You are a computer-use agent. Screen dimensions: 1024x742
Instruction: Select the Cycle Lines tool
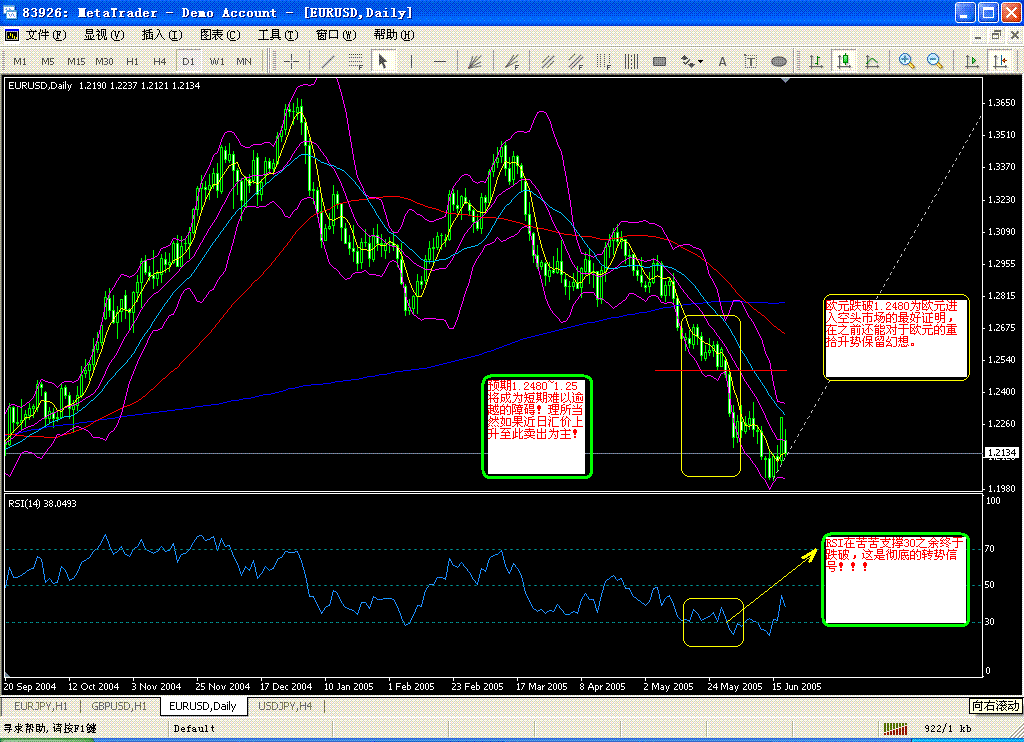(x=632, y=61)
